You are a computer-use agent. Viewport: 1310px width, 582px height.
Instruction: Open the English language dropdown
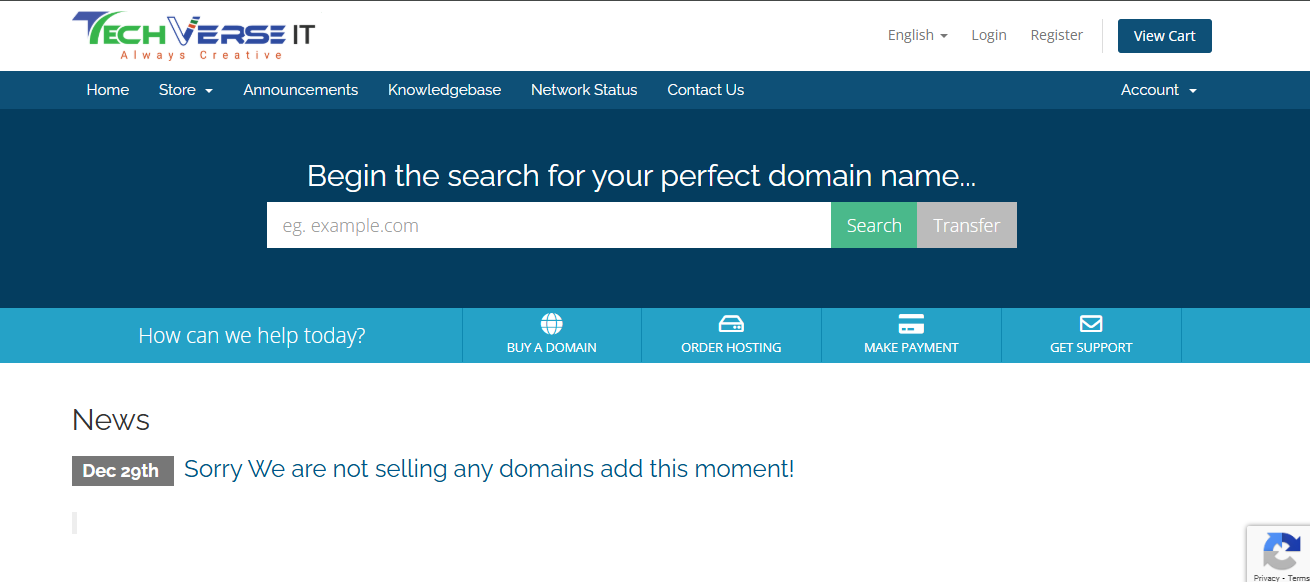coord(917,35)
